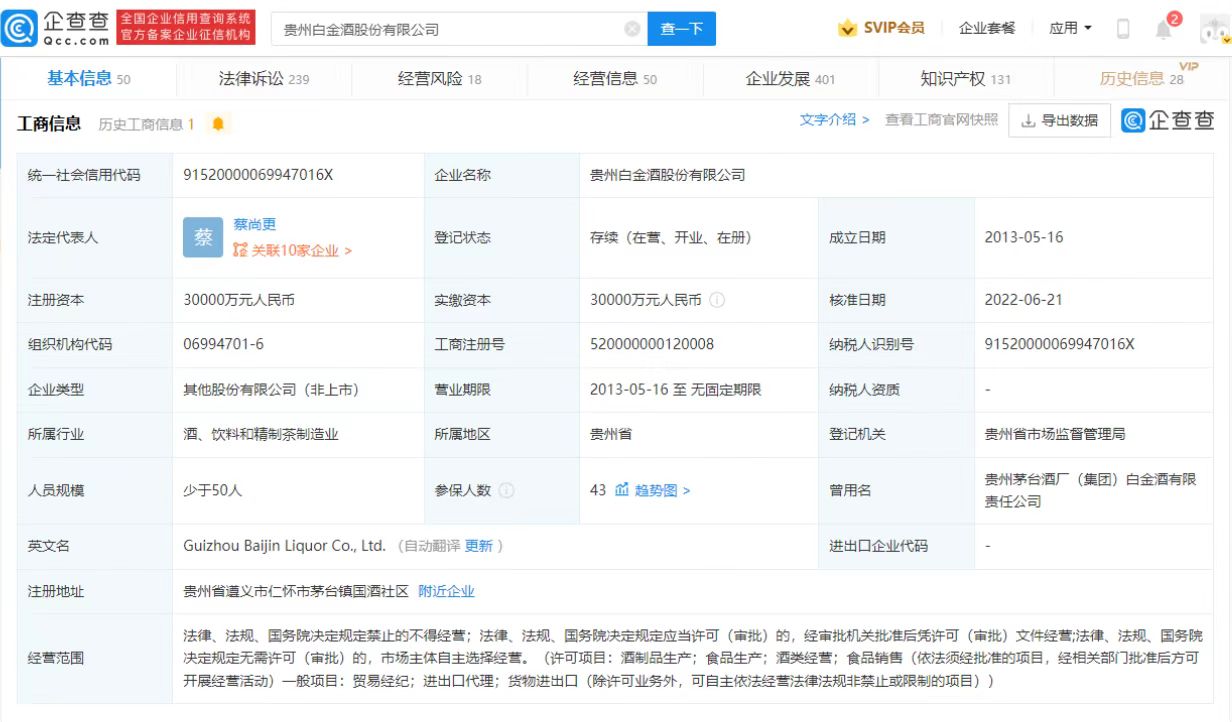Switch to the 企业发展 tab
Screen dimensions: 1232x722
click(790, 78)
